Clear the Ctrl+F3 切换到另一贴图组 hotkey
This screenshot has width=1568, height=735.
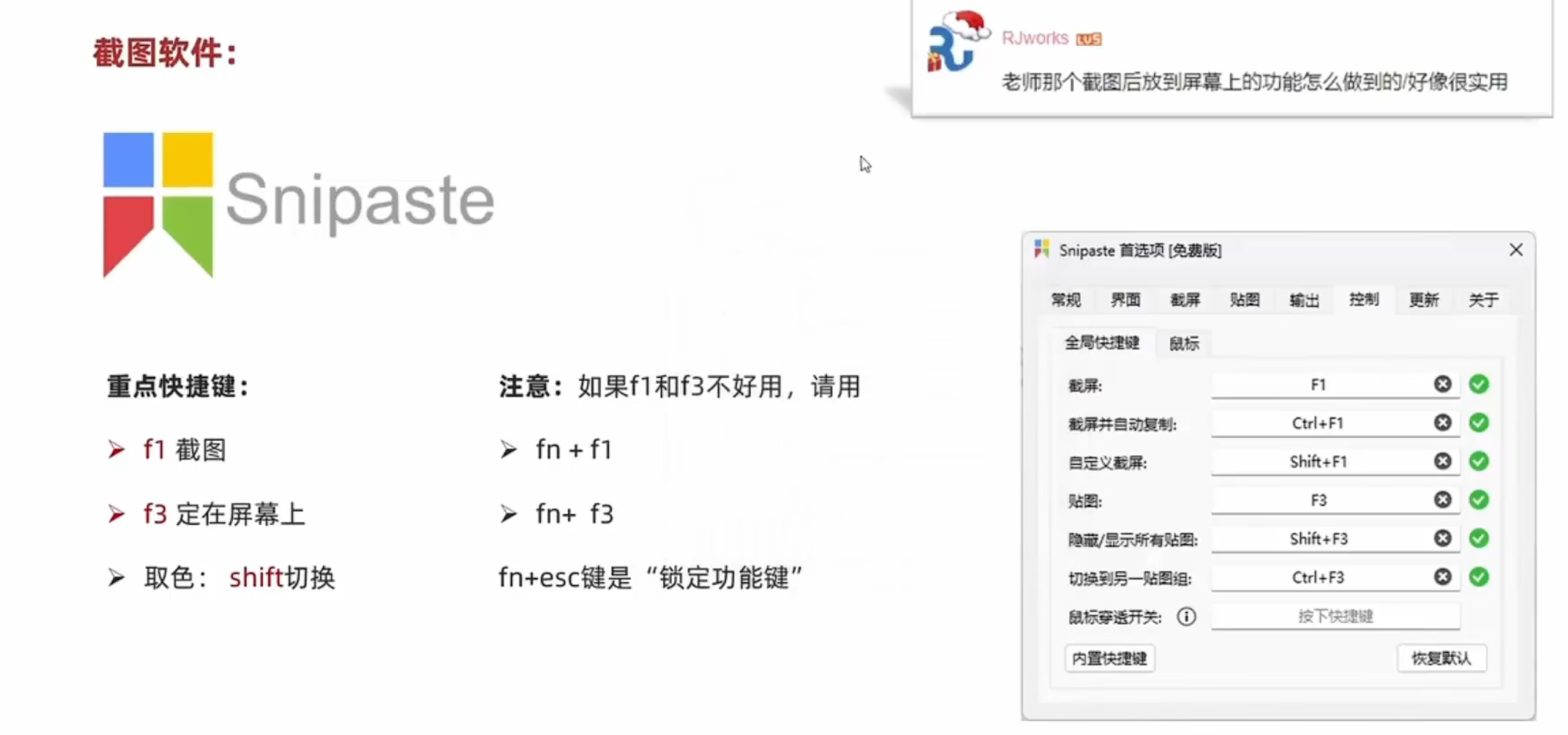(x=1442, y=577)
